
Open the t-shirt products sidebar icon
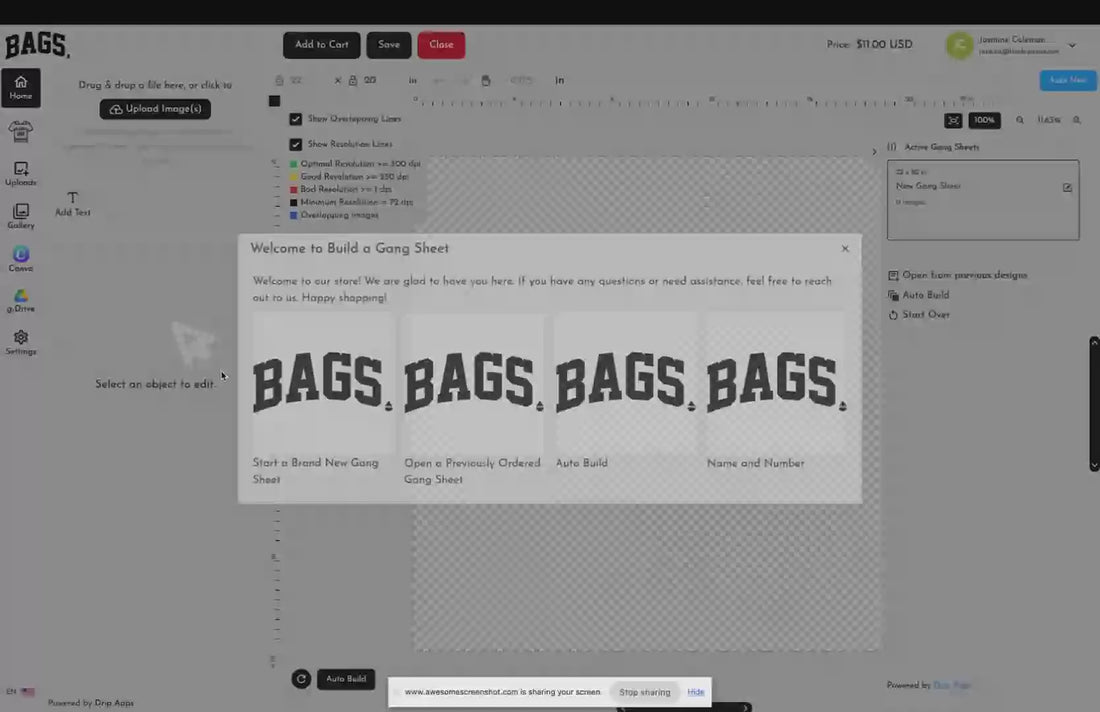pyautogui.click(x=20, y=131)
